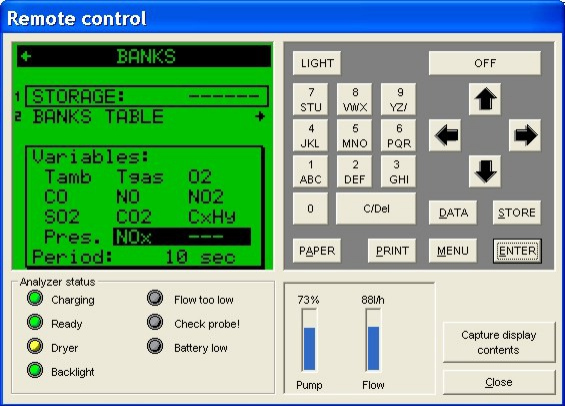This screenshot has width=565, height=406.
Task: Click Capture display contents button
Action: click(x=499, y=342)
